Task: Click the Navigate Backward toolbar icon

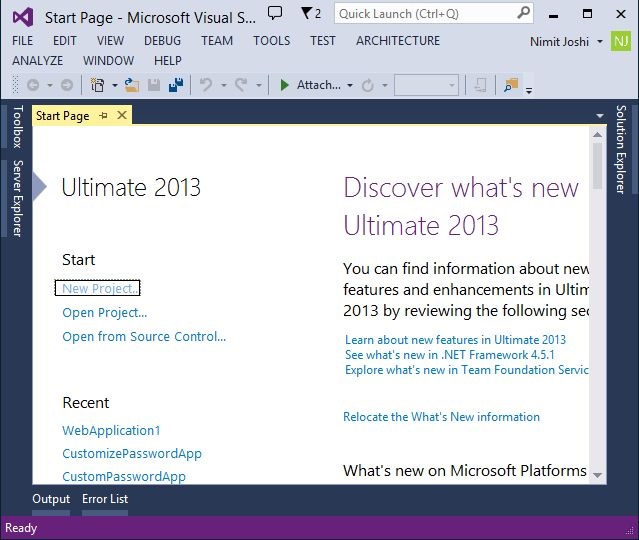Action: (33, 85)
